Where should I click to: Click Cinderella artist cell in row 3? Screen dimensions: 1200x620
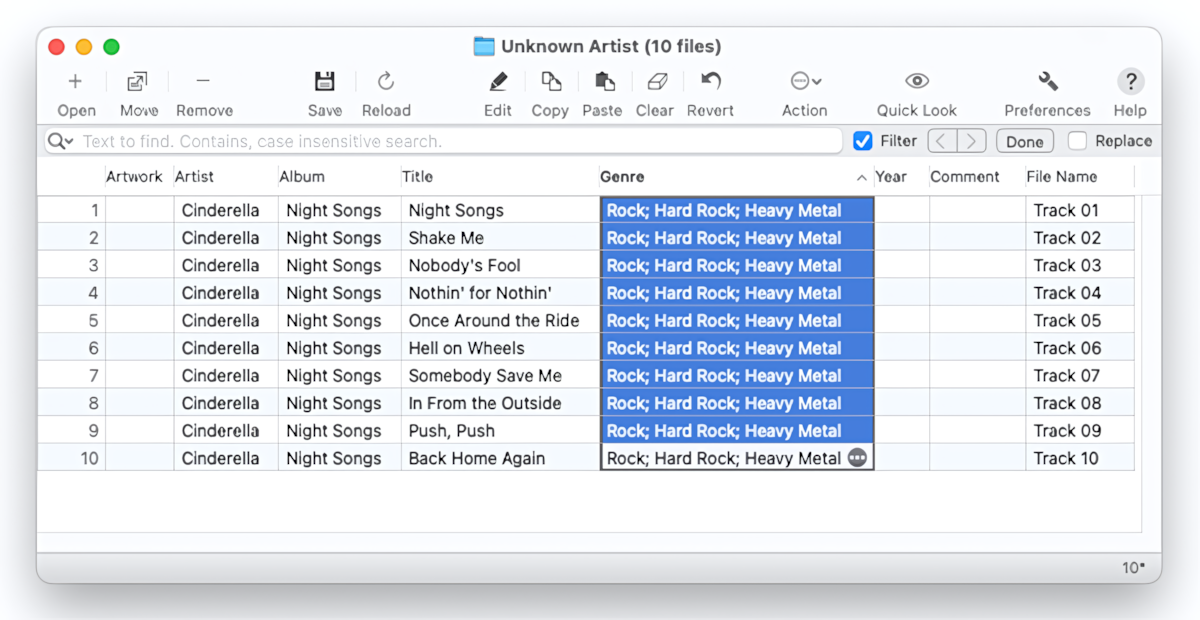pos(226,265)
